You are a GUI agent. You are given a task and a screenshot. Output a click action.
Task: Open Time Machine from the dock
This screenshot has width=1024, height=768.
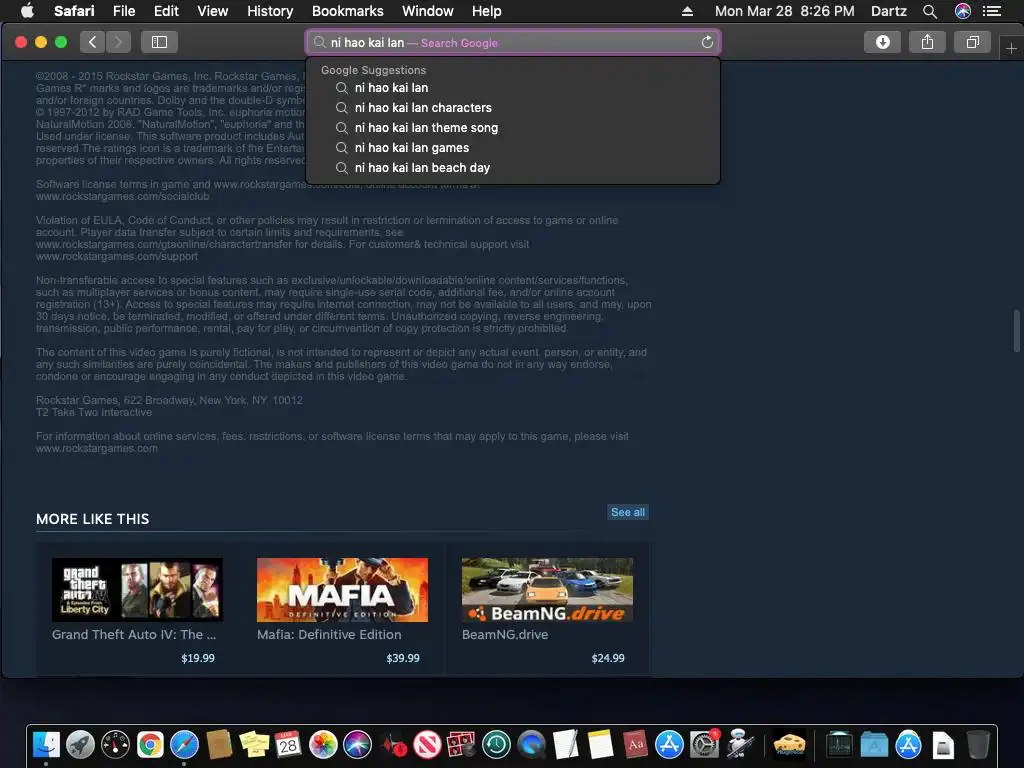(496, 744)
